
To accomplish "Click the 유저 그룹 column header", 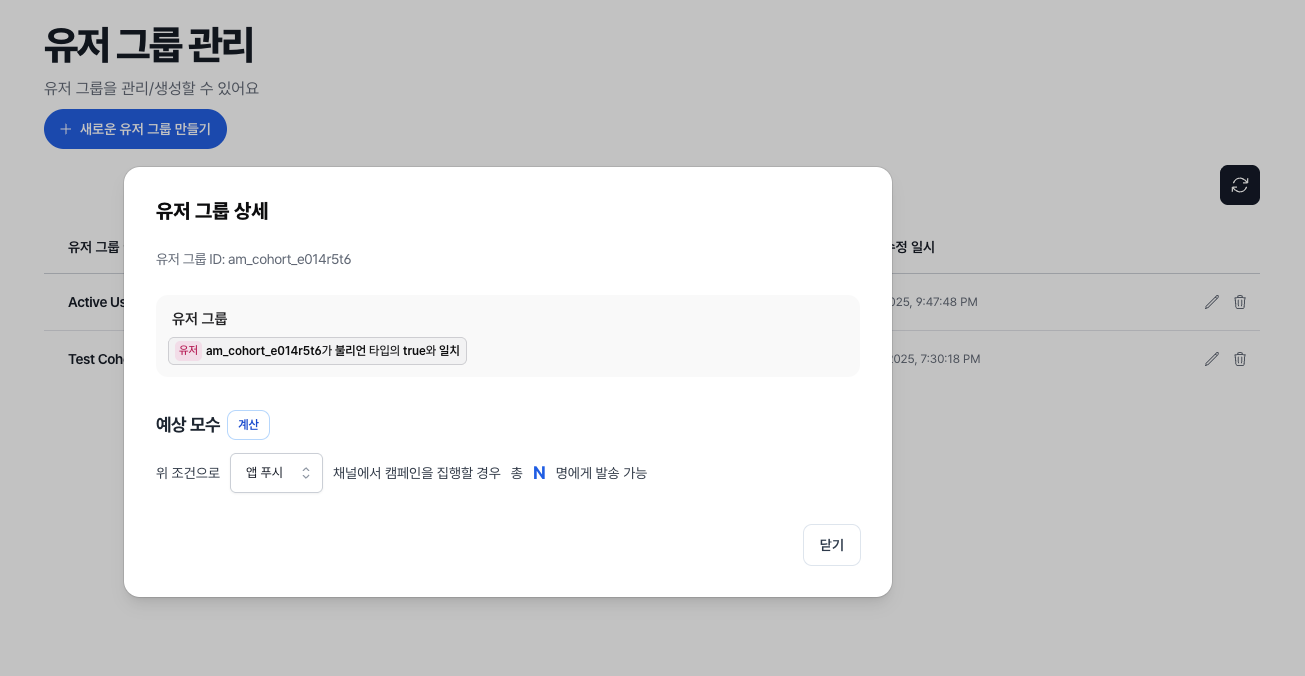I will [92, 247].
